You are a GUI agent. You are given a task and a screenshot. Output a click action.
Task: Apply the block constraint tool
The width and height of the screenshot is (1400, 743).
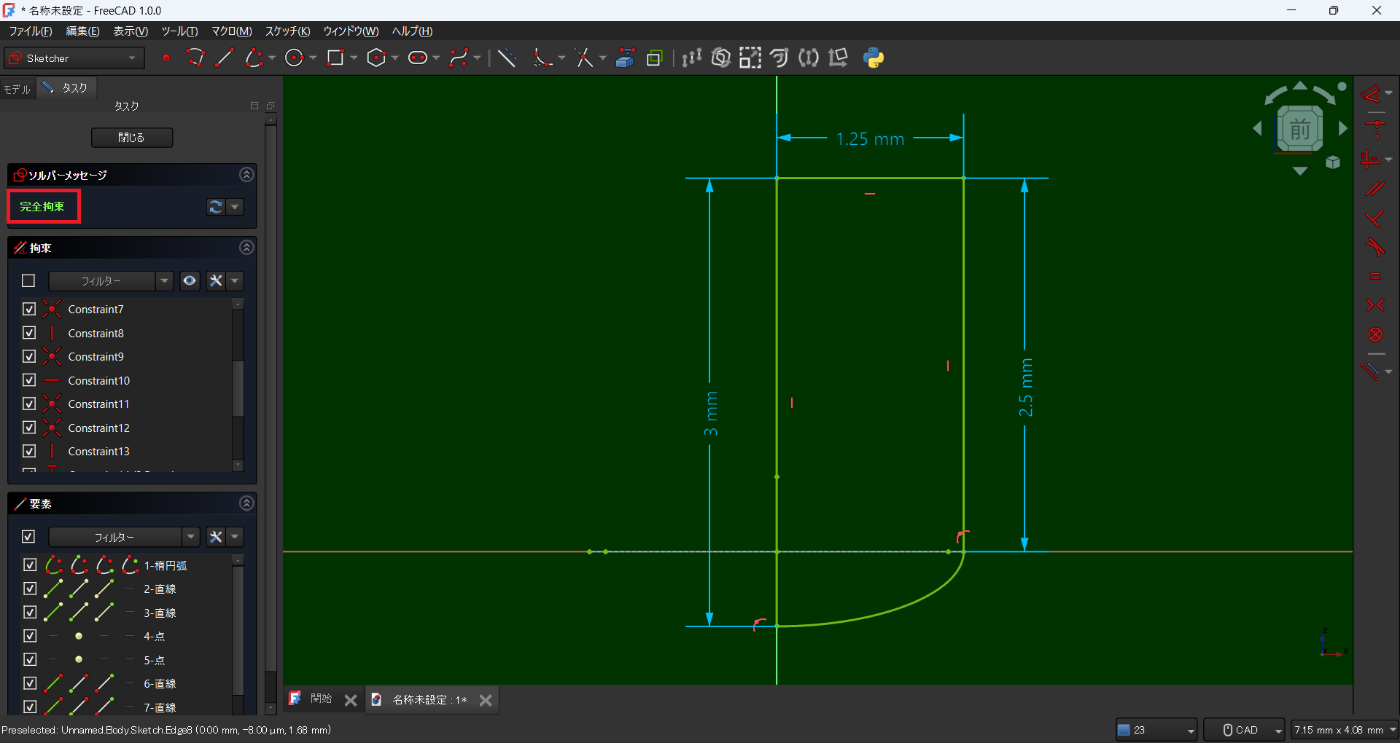[x=1374, y=334]
